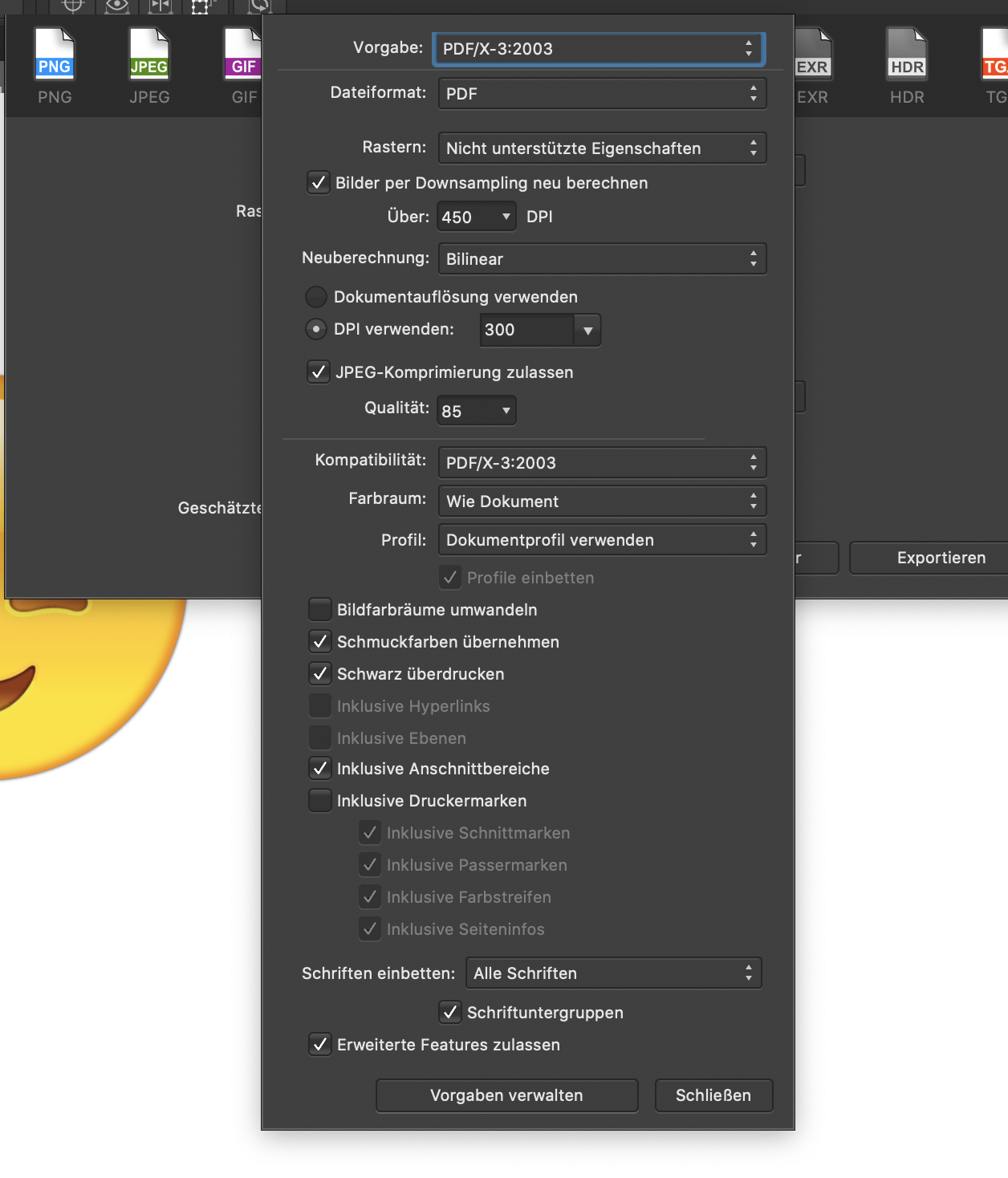
Task: Toggle Schwarz überdrucken checkbox
Action: click(320, 673)
